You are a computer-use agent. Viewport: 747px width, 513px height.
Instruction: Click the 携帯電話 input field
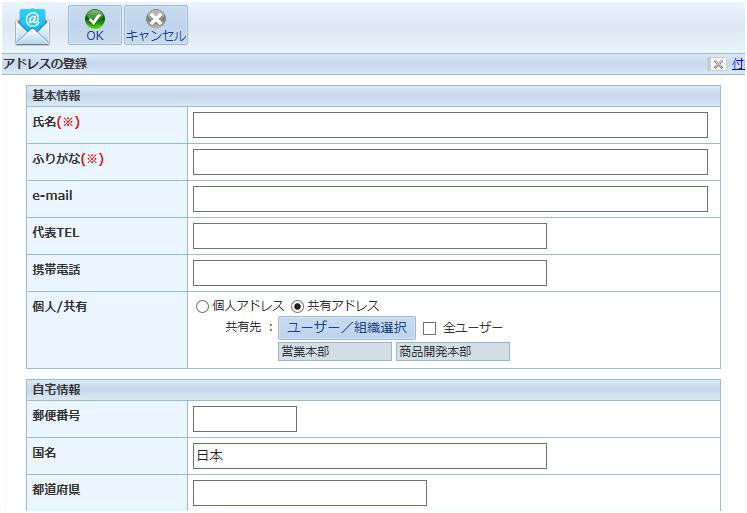[x=369, y=273]
